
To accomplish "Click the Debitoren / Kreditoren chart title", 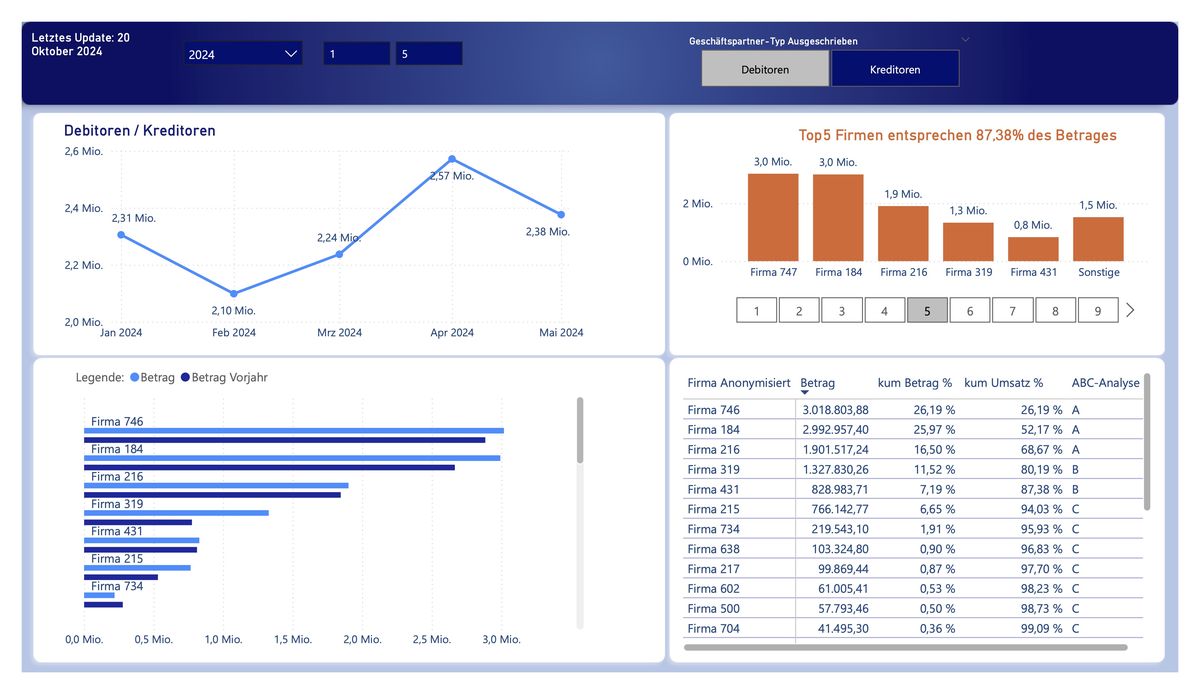I will (140, 131).
